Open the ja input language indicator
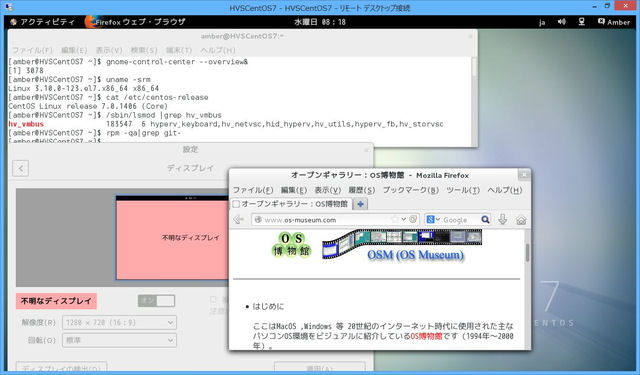 pyautogui.click(x=542, y=22)
